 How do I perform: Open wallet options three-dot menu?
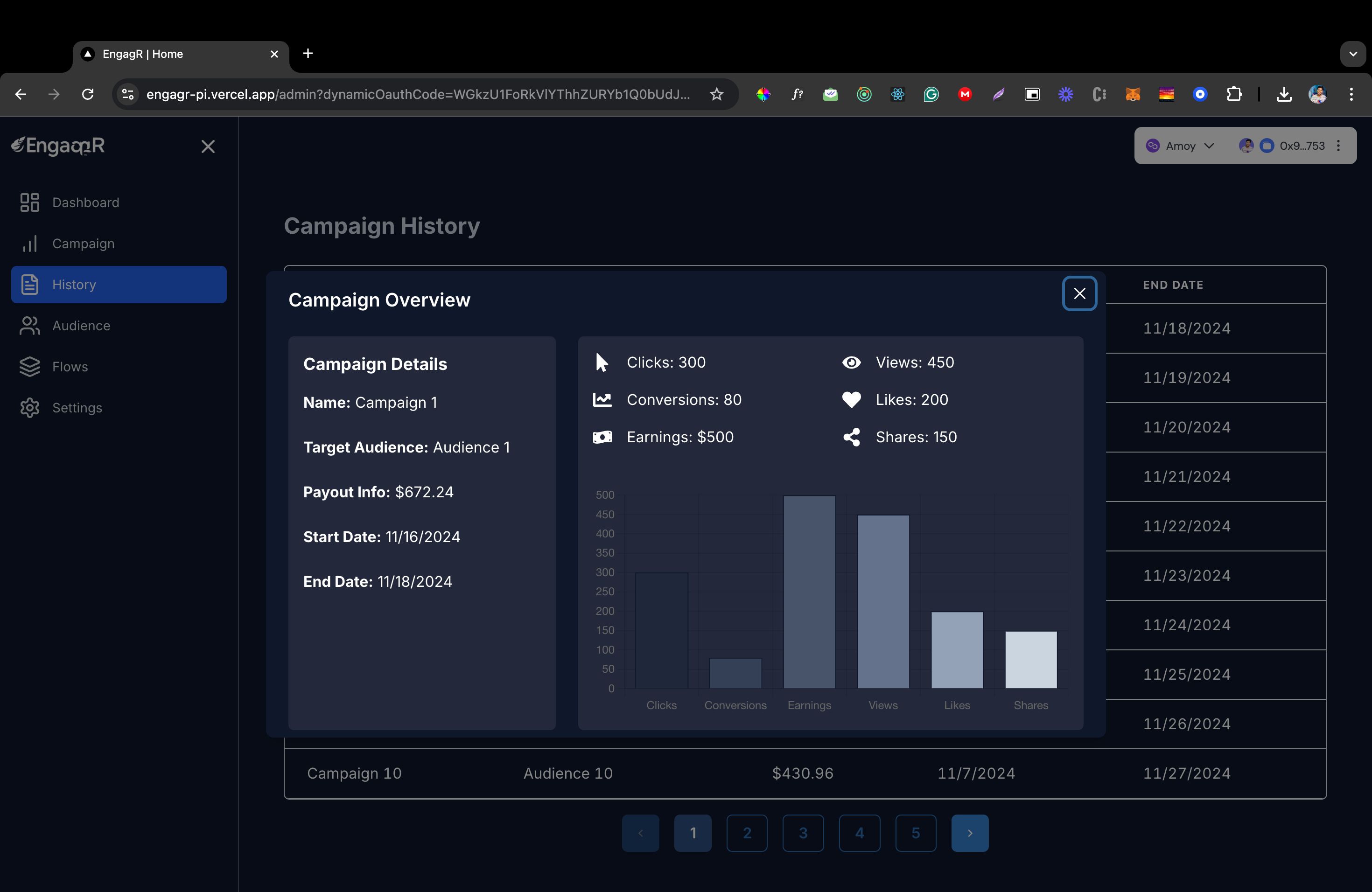tap(1338, 146)
